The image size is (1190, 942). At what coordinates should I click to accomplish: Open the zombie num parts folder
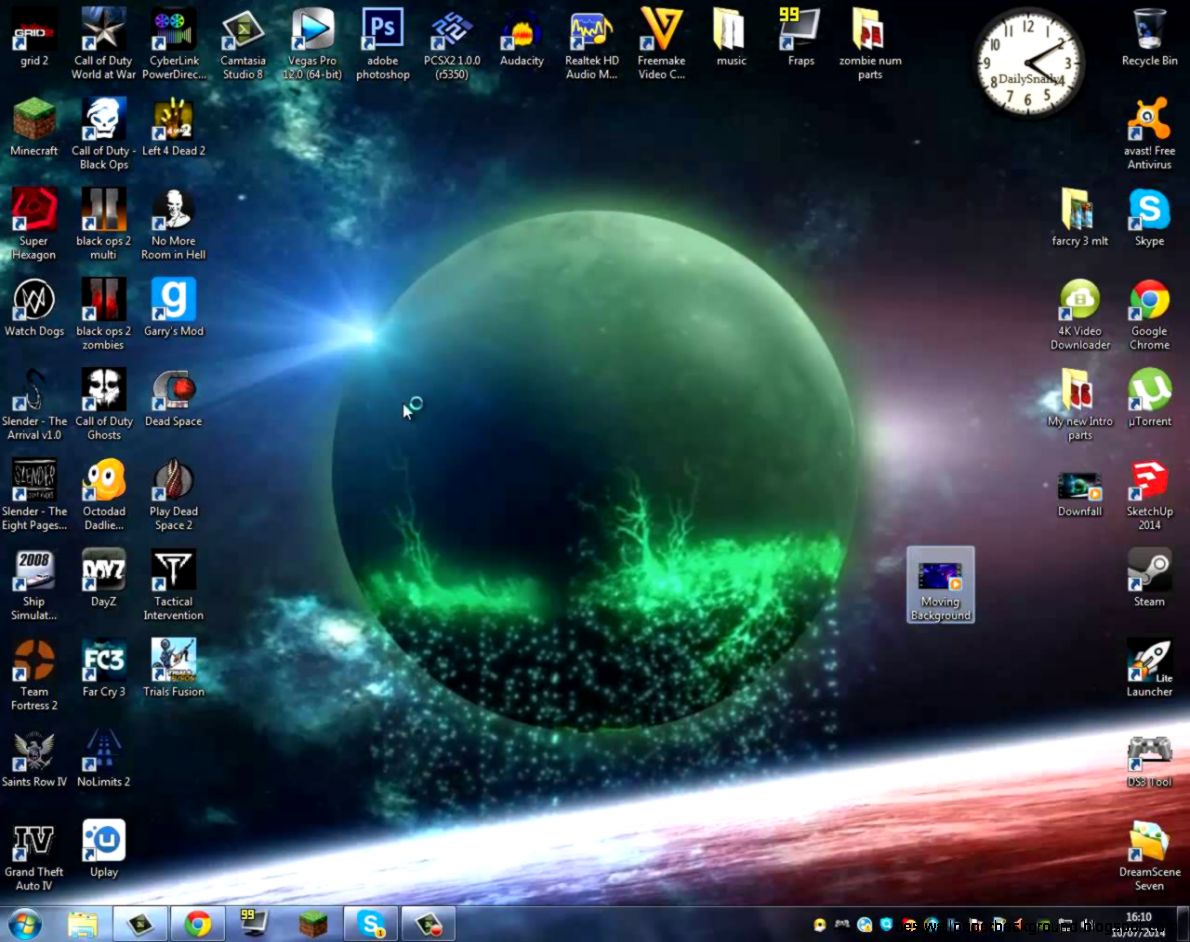click(x=870, y=43)
